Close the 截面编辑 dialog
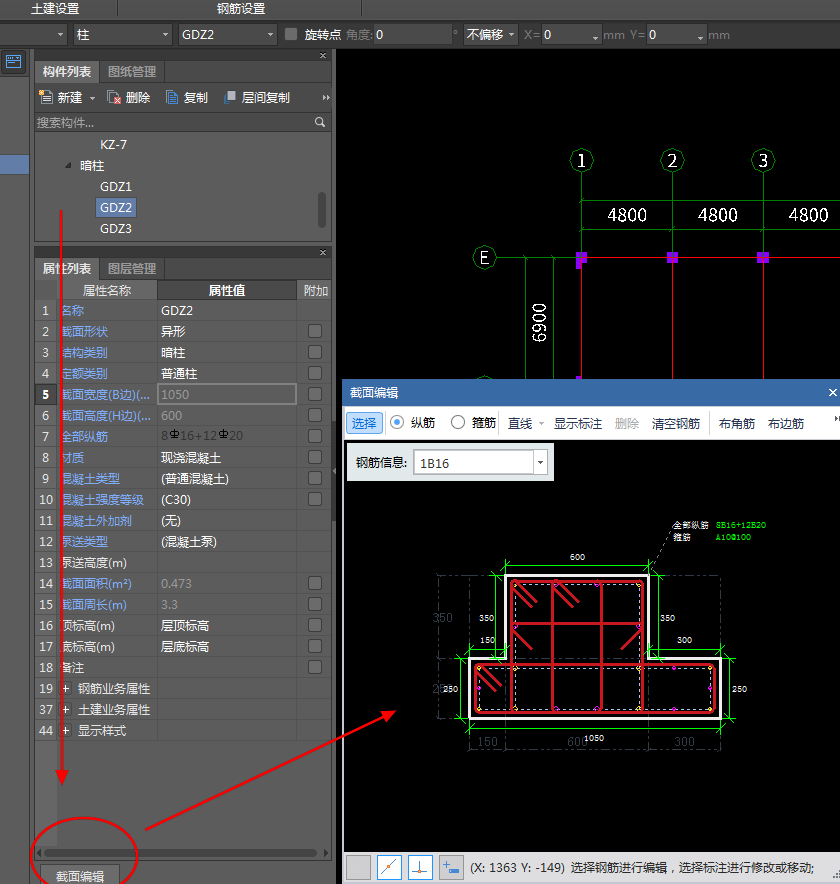This screenshot has height=884, width=840. pos(832,392)
